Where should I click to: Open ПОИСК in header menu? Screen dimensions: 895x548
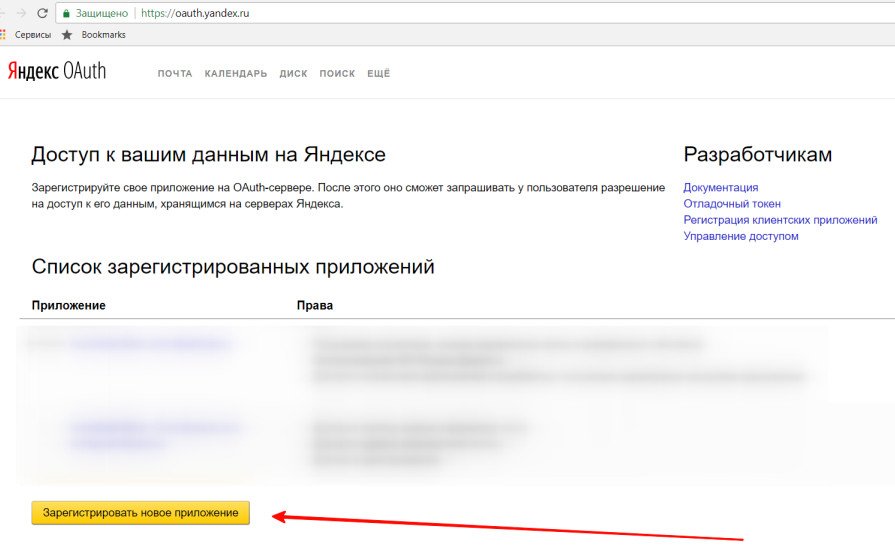point(337,74)
